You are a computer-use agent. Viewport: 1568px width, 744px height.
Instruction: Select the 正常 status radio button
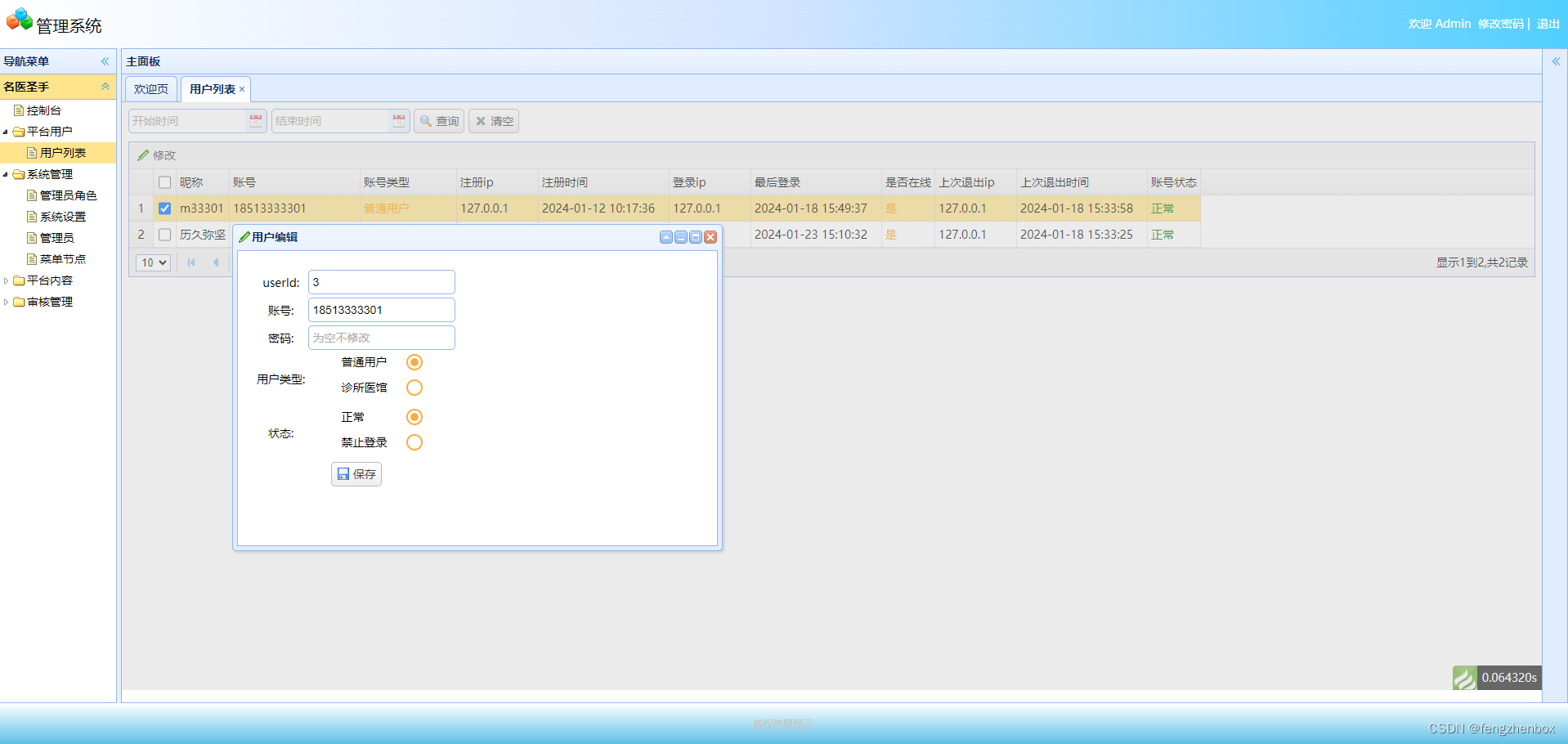tap(414, 417)
